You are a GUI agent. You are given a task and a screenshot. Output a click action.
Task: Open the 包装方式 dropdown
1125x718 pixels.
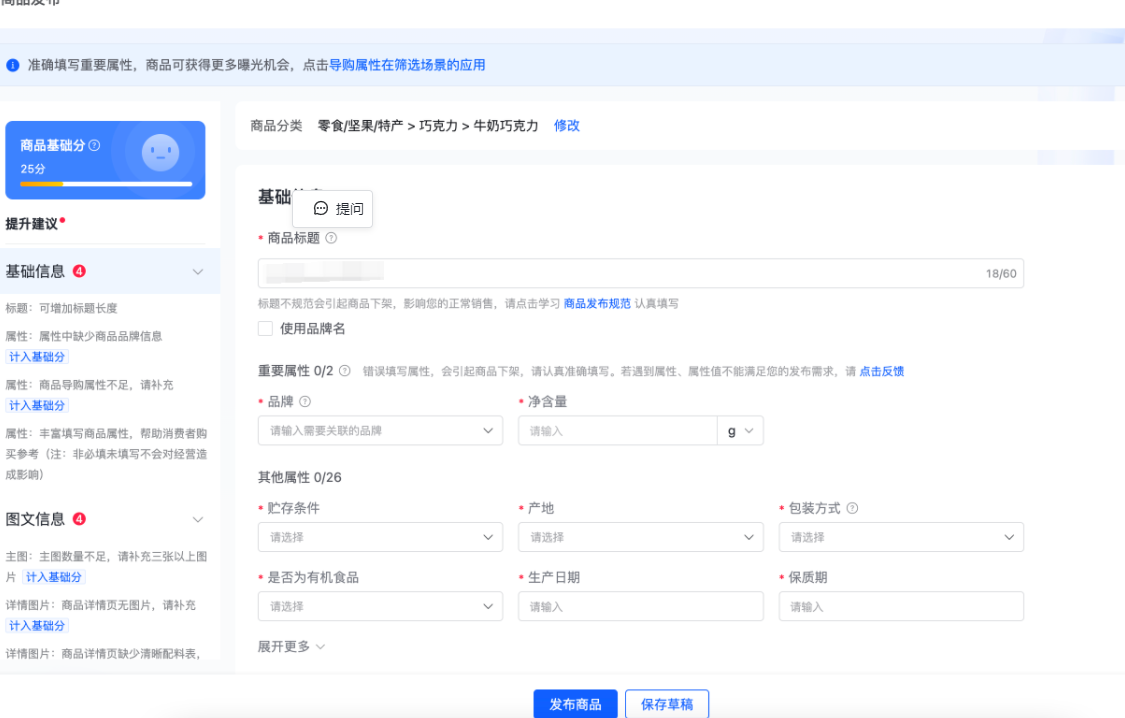click(x=901, y=537)
